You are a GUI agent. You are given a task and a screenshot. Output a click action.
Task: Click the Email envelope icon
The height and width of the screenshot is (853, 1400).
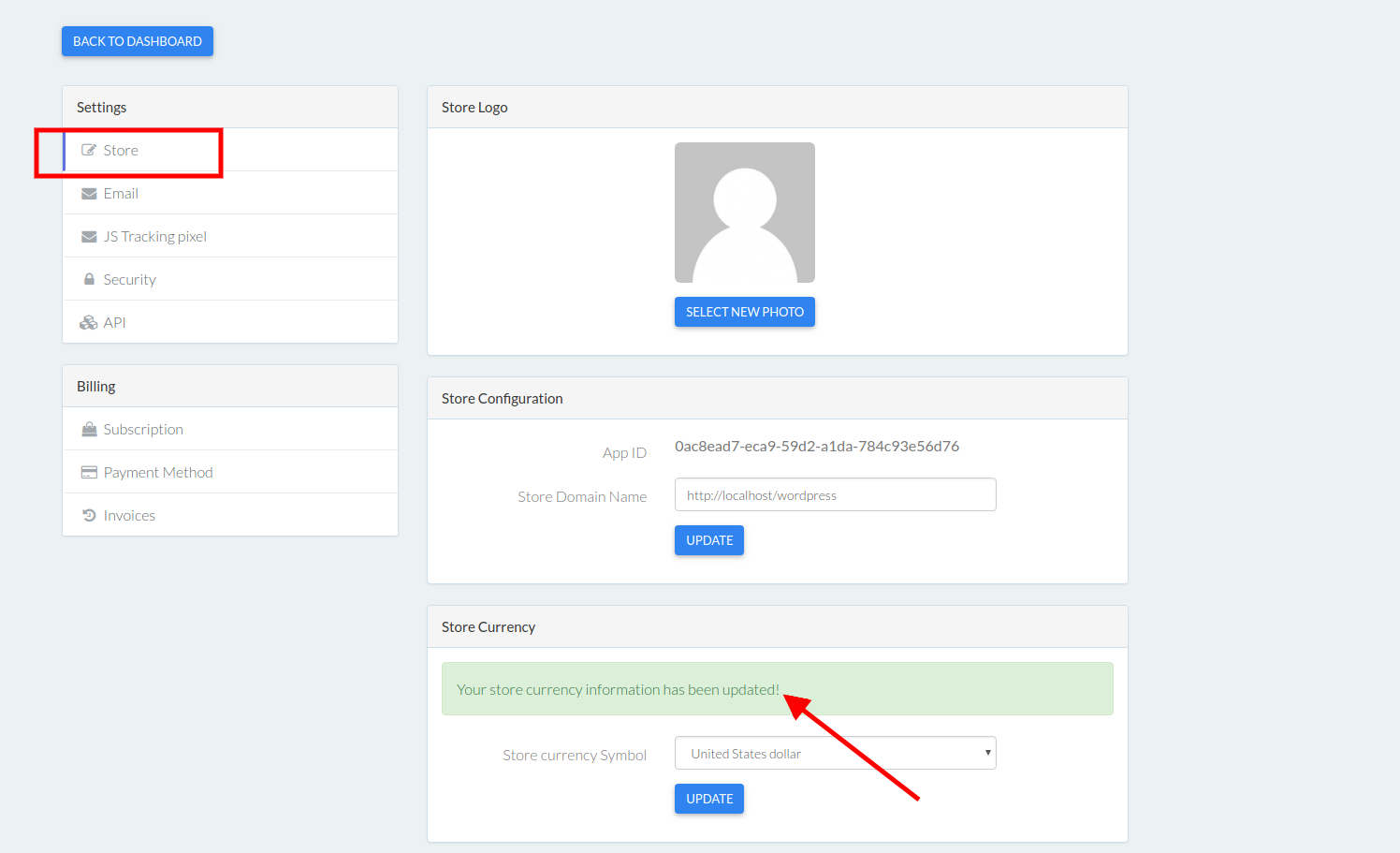(x=89, y=194)
